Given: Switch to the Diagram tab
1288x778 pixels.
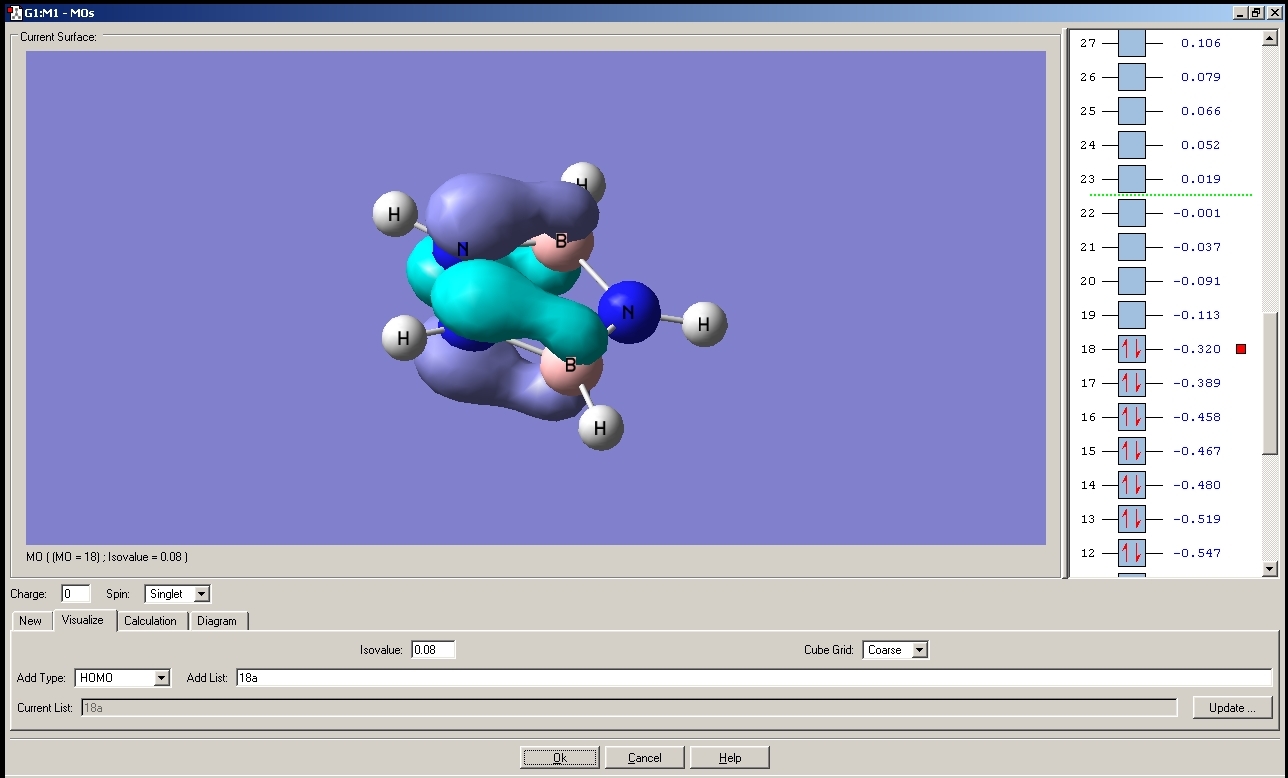Looking at the screenshot, I should 217,621.
